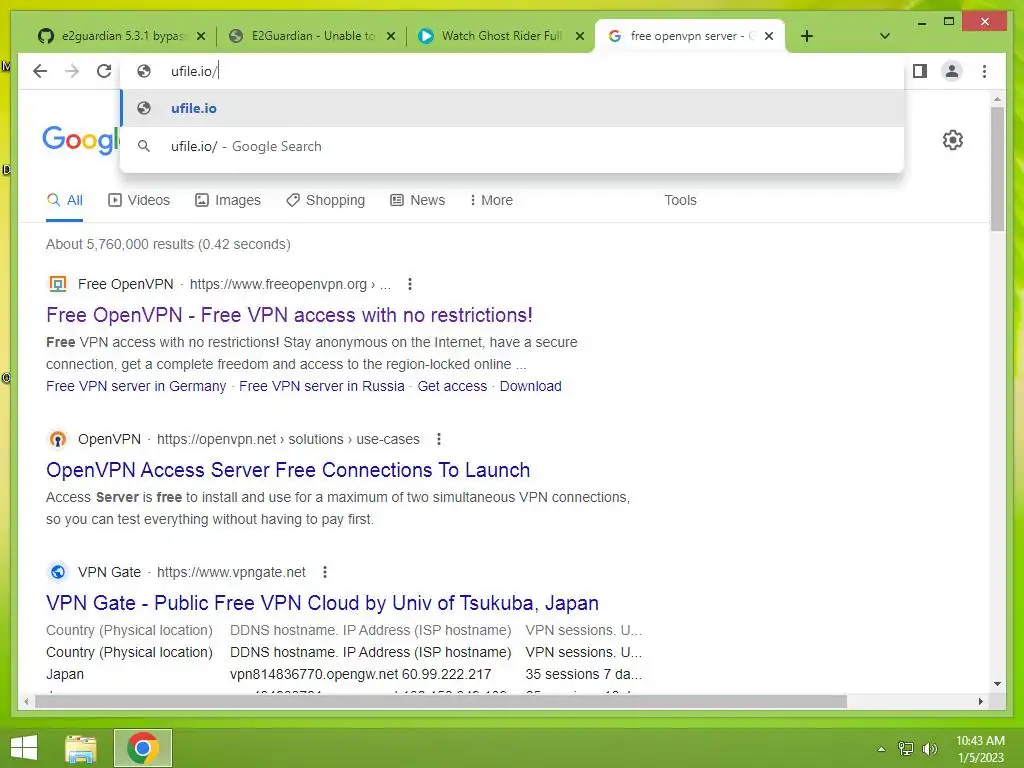
Task: Click the vertical scrollbar thumb
Action: click(997, 168)
